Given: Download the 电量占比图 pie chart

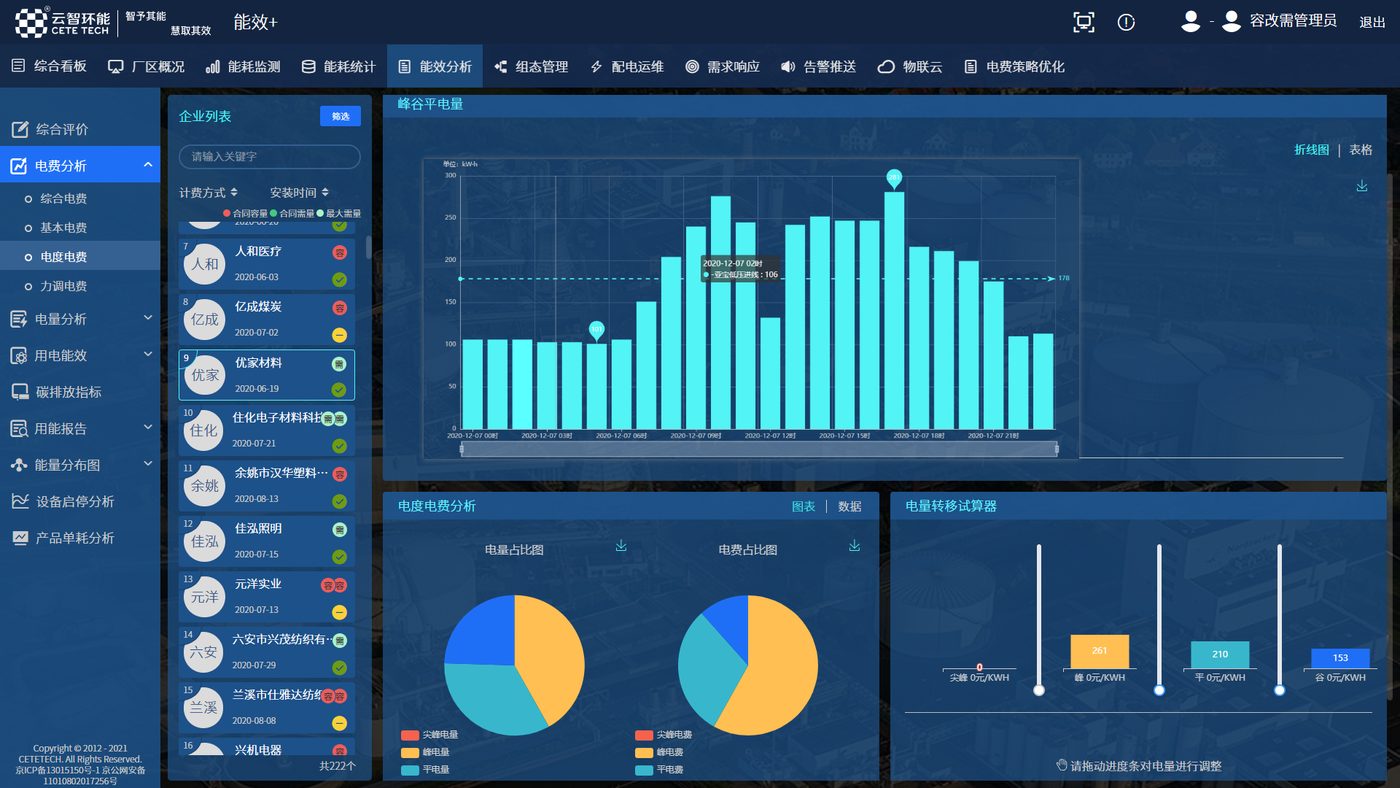Looking at the screenshot, I should [x=621, y=546].
